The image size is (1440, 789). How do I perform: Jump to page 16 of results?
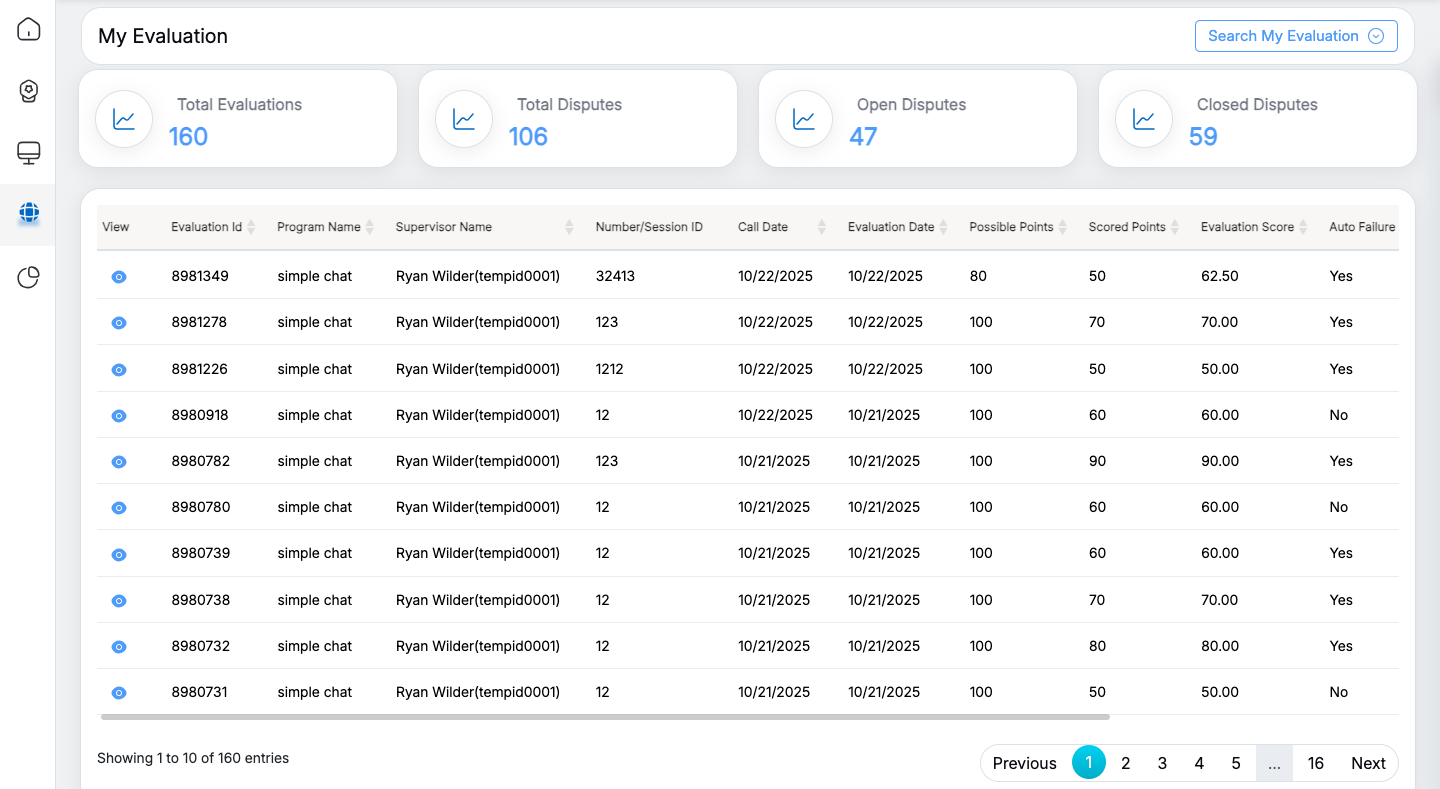pos(1315,763)
